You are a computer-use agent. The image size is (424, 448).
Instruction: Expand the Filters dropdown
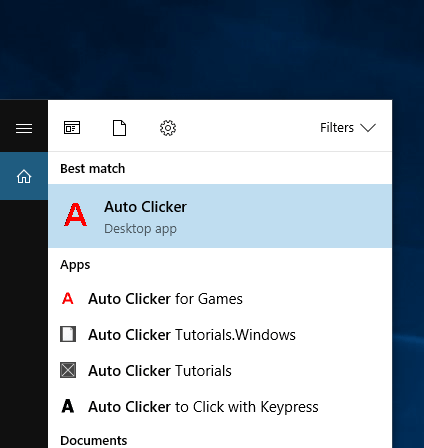pos(348,128)
